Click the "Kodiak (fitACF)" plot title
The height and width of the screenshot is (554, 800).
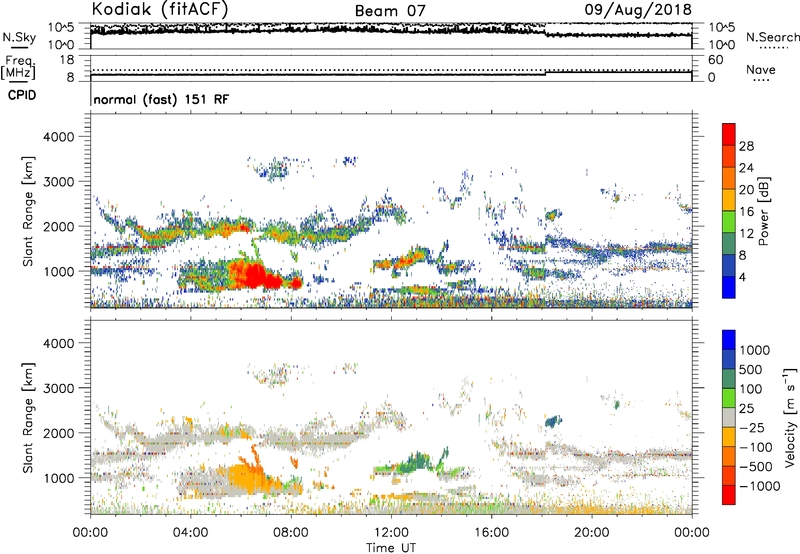pos(160,10)
